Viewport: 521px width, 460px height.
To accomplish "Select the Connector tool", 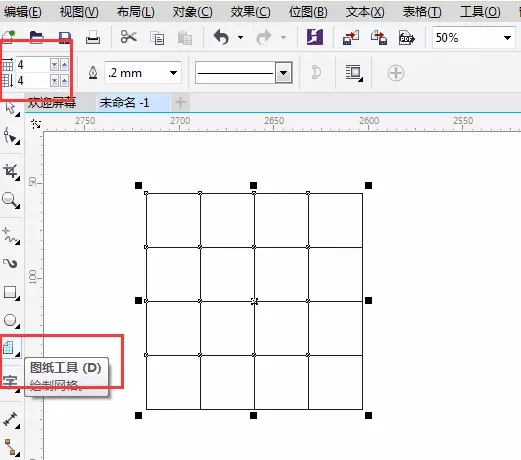I will tap(11, 447).
